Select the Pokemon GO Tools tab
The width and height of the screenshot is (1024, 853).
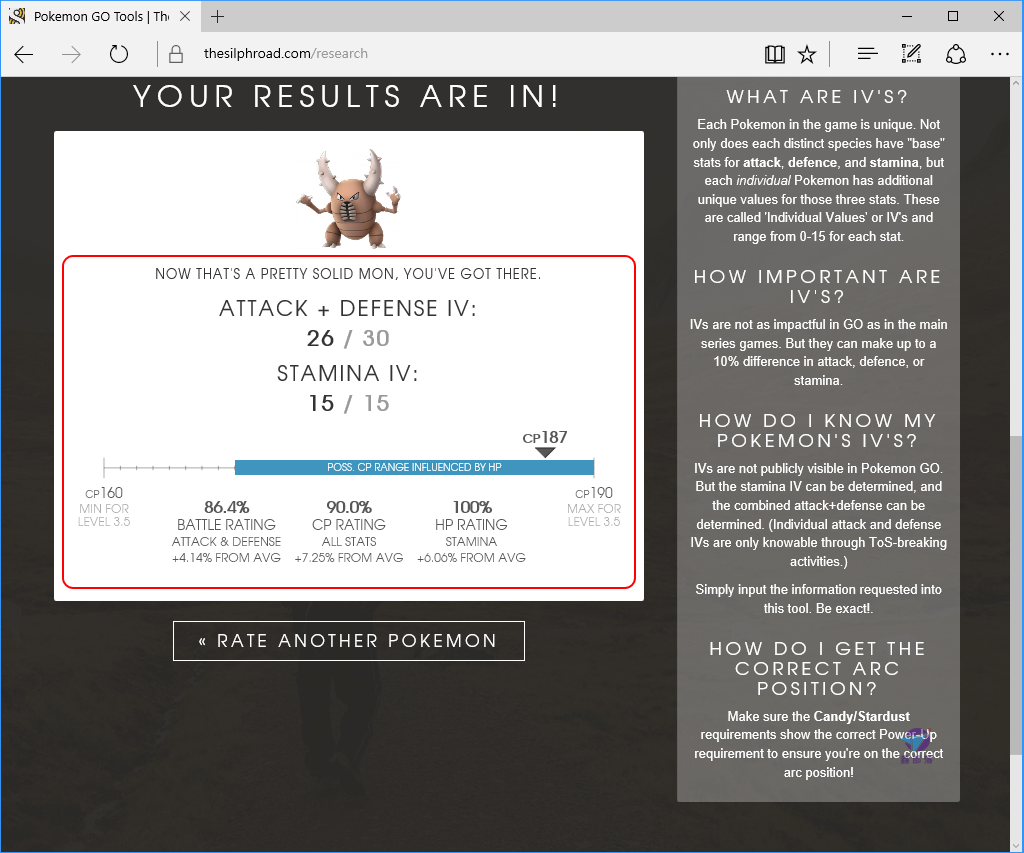click(101, 16)
